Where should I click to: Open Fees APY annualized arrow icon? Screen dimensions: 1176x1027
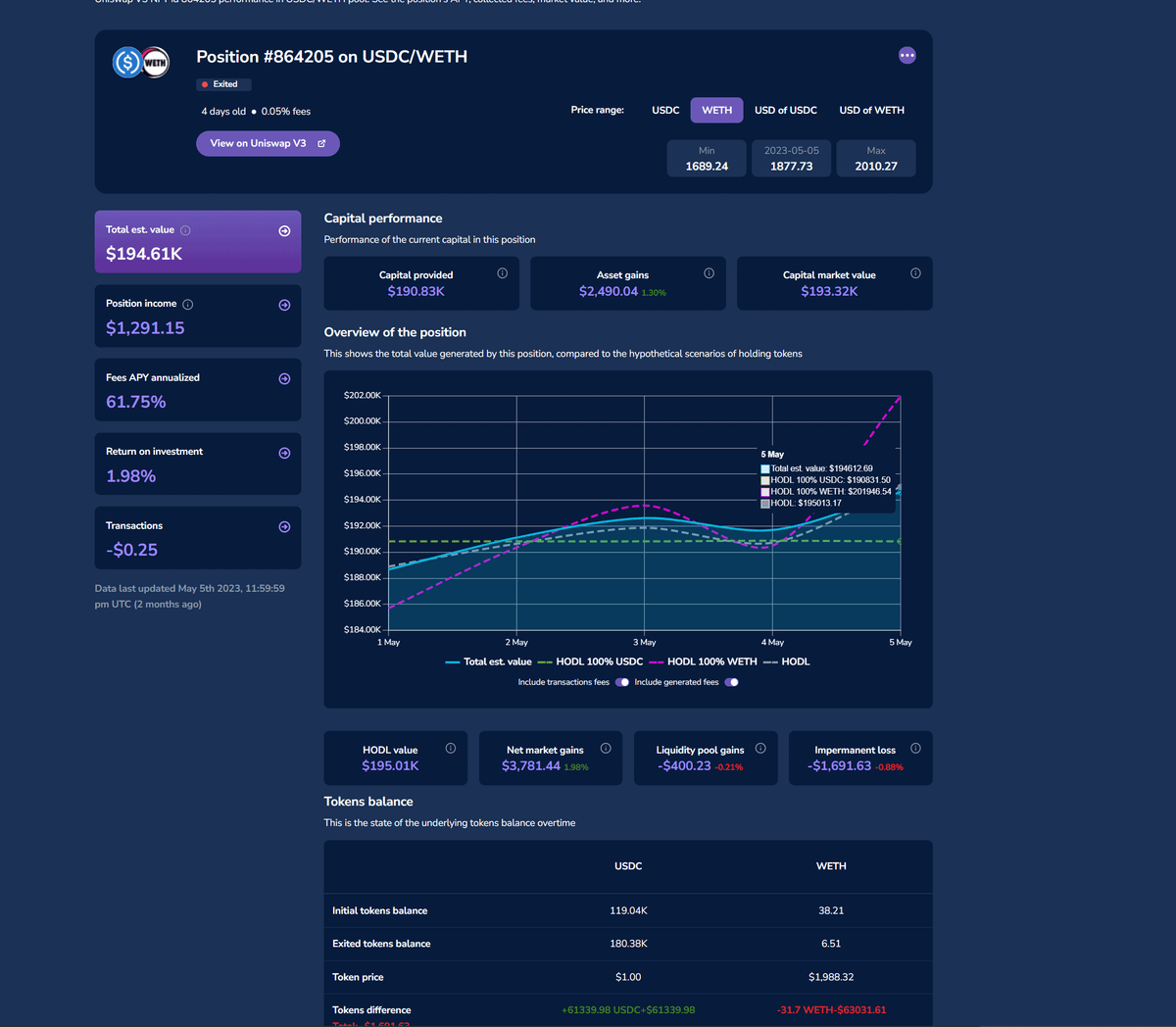(x=284, y=379)
